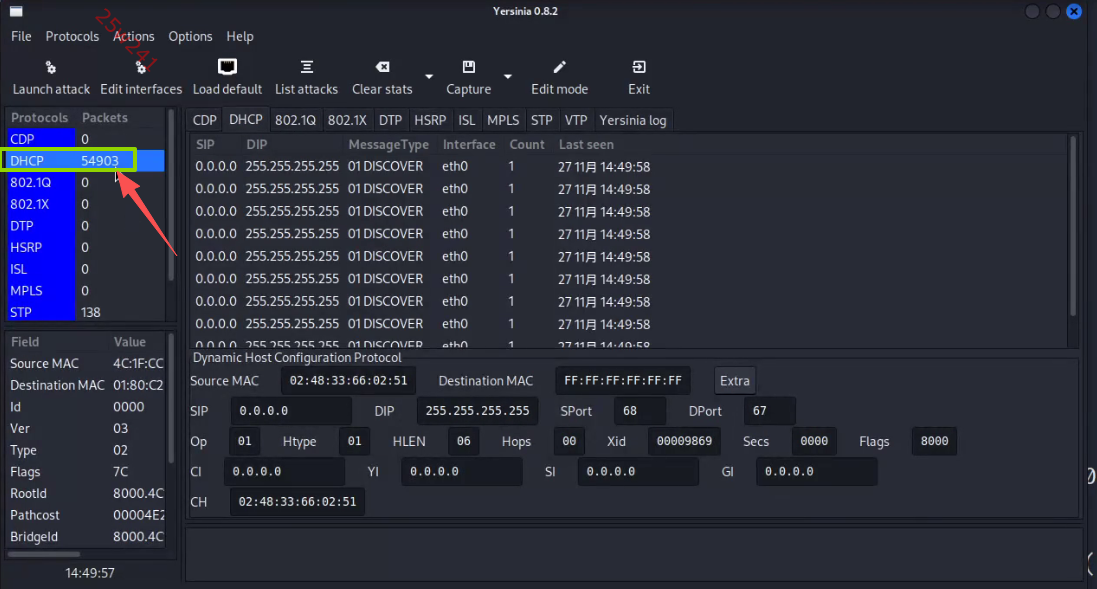
Task: Click the GI address field
Action: [816, 471]
